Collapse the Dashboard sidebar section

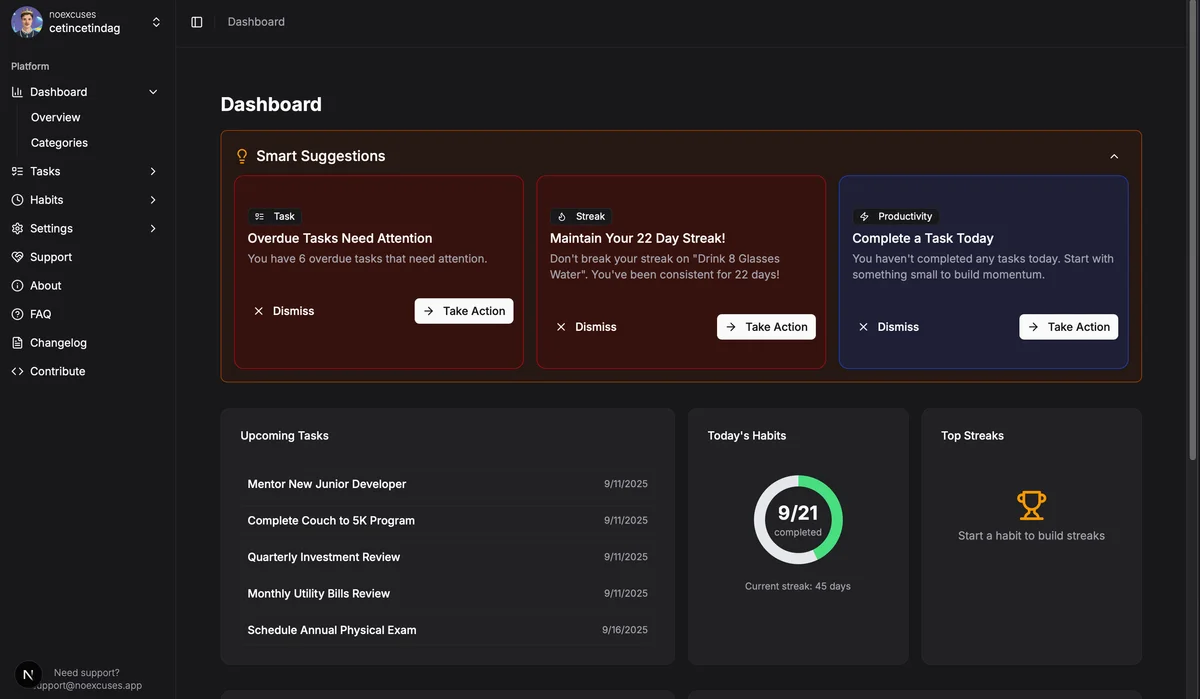(153, 92)
